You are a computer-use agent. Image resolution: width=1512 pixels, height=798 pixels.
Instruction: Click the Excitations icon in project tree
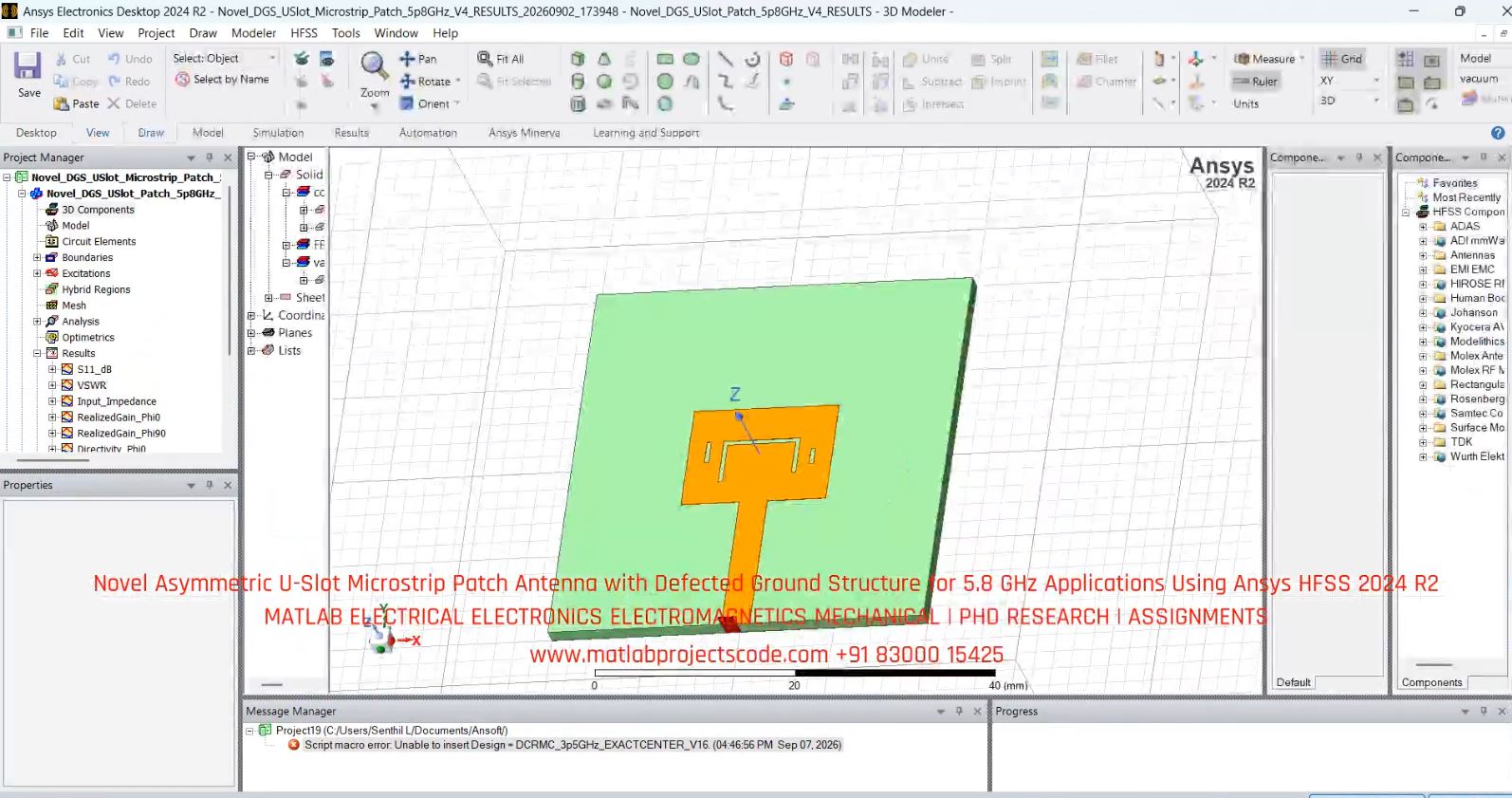tap(52, 273)
